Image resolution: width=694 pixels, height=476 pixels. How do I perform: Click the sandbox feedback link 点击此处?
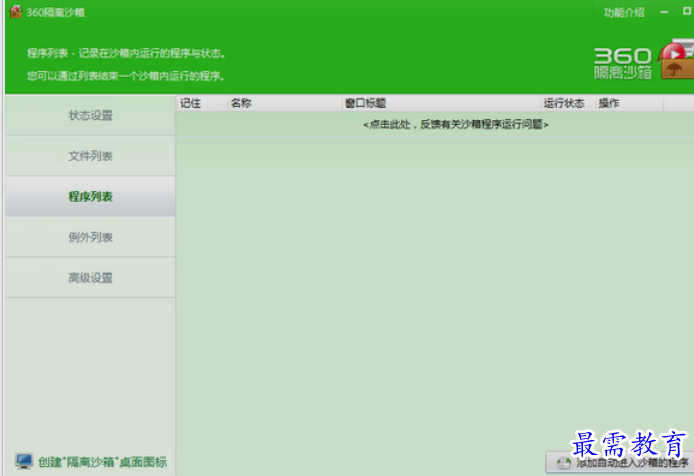(x=456, y=124)
